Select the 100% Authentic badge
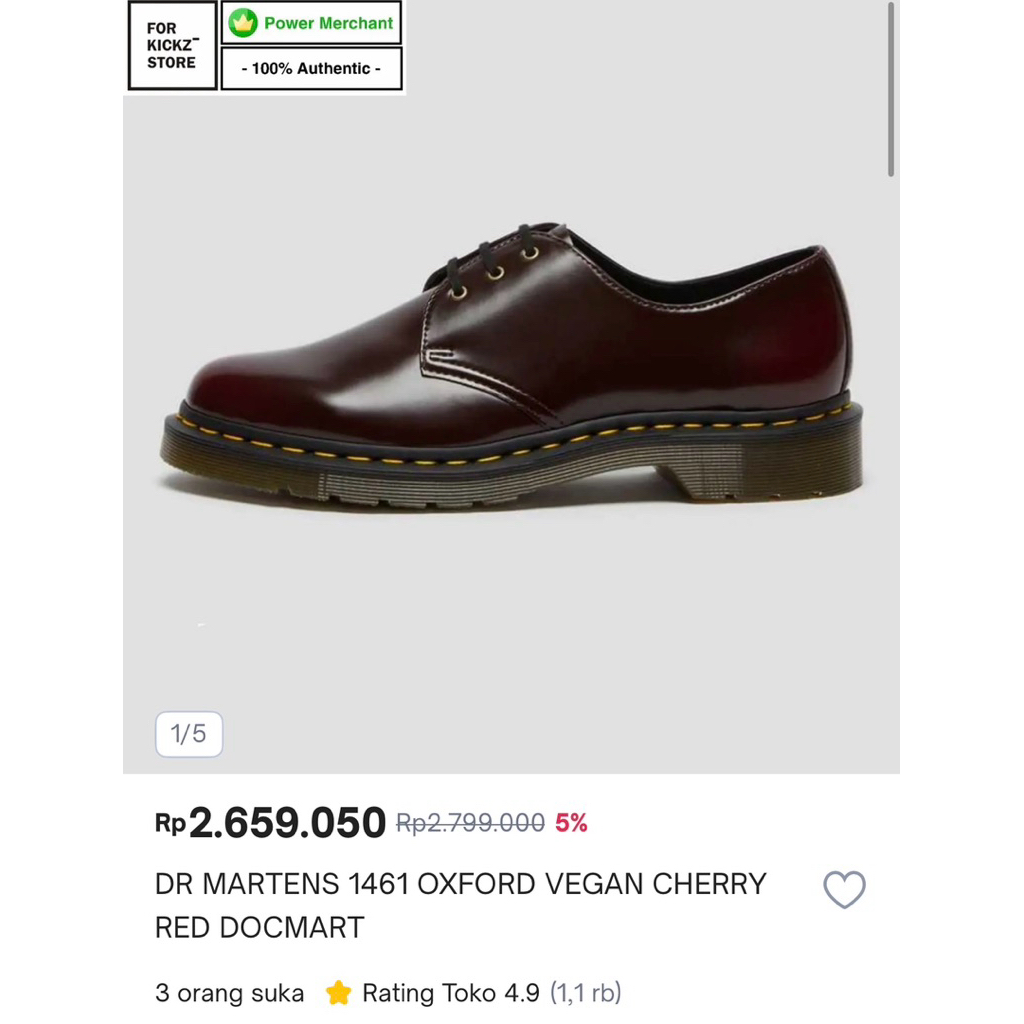The width and height of the screenshot is (1024, 1024). pyautogui.click(x=311, y=68)
